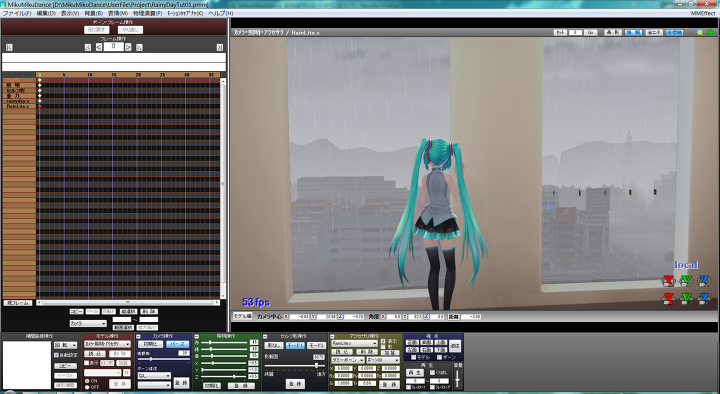Go to the previous keyframe
The height and width of the screenshot is (394, 720).
pos(88,47)
